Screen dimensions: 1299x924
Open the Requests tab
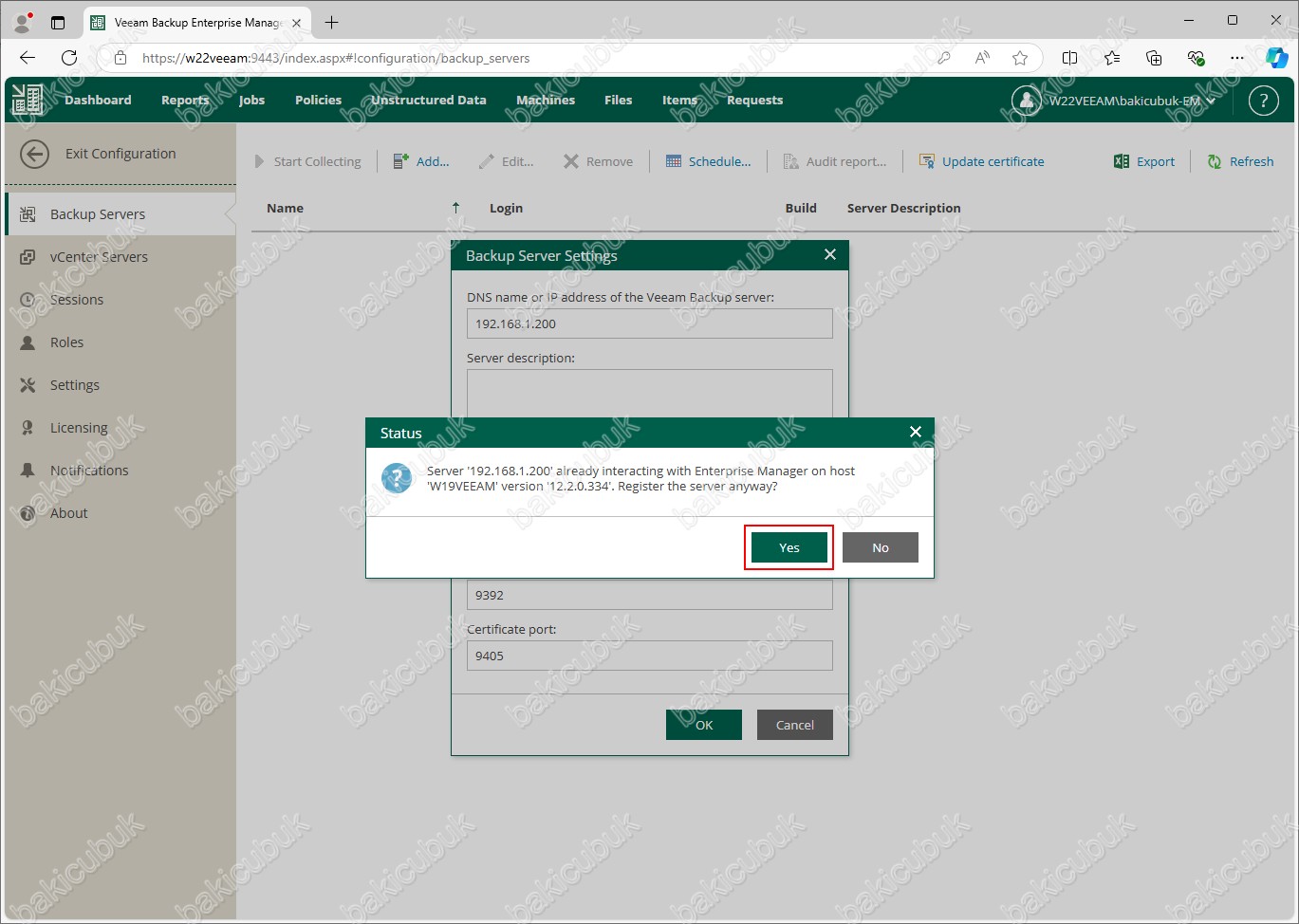click(x=755, y=100)
